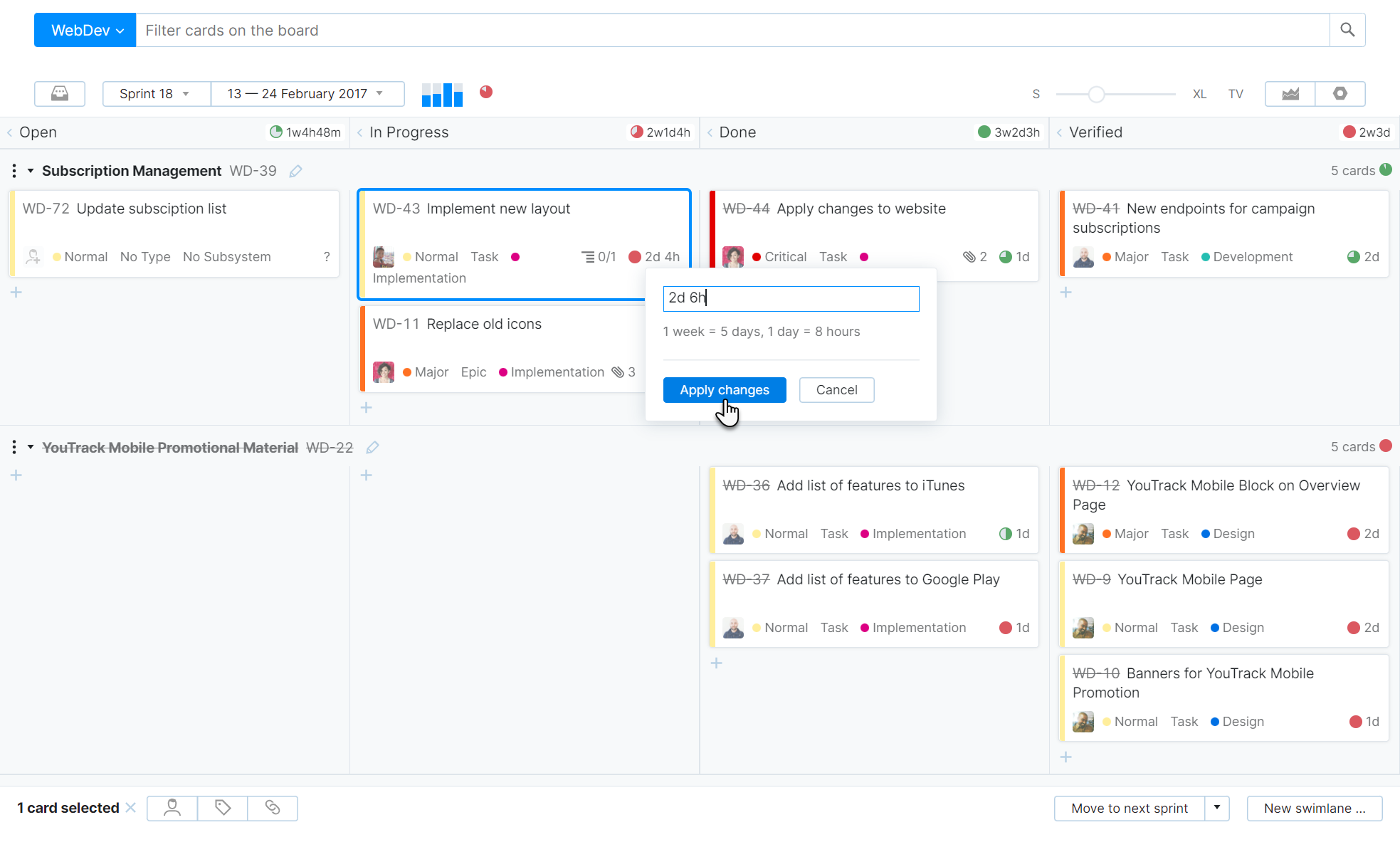Open the backlog panel icon
The width and height of the screenshot is (1400, 842).
click(x=60, y=93)
